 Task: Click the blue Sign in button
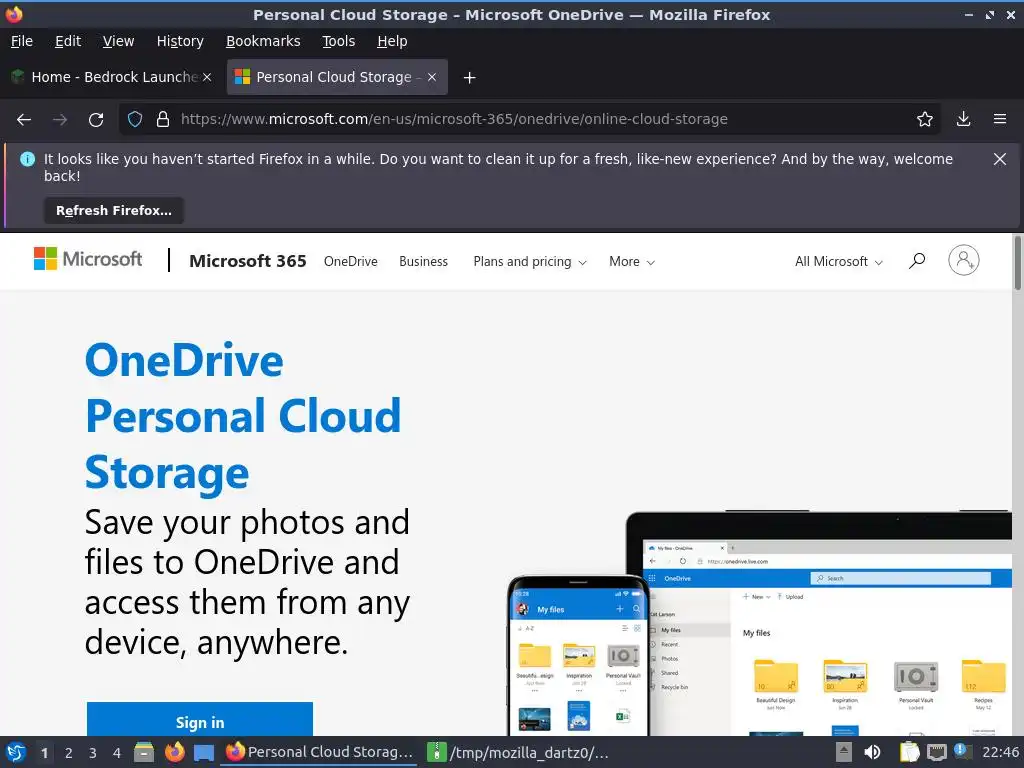pyautogui.click(x=200, y=720)
